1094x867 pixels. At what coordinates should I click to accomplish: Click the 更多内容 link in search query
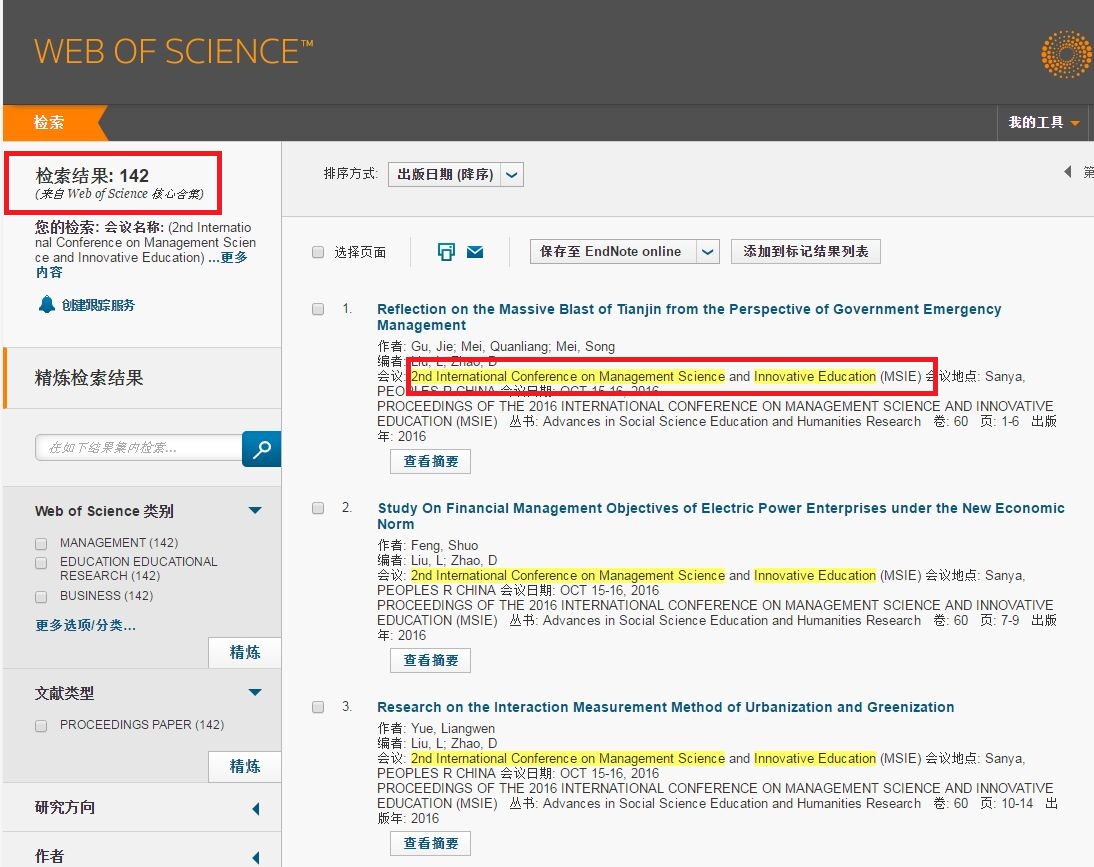(x=142, y=265)
